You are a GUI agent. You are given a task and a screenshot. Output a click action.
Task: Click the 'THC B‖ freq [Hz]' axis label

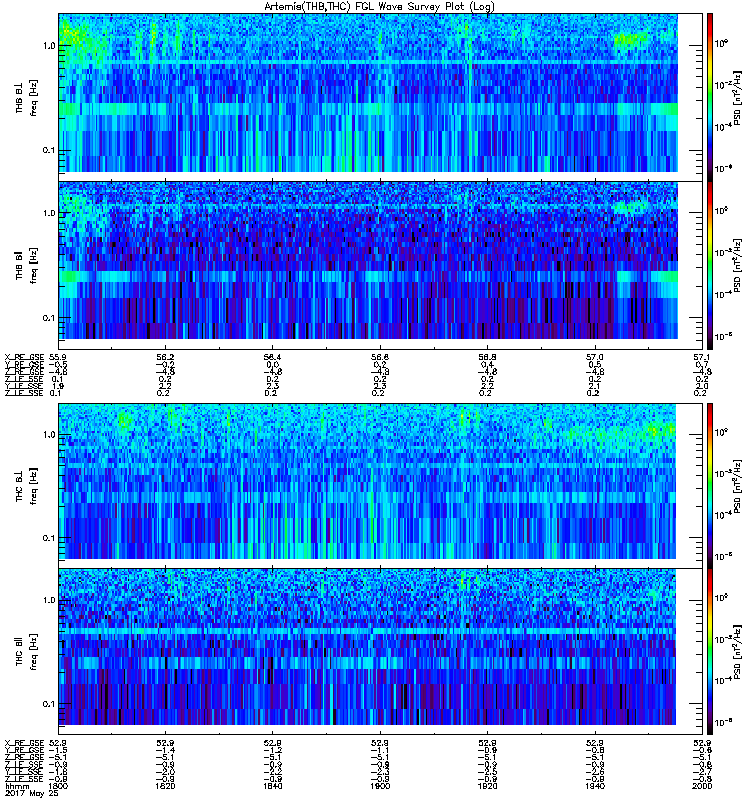pos(27,652)
